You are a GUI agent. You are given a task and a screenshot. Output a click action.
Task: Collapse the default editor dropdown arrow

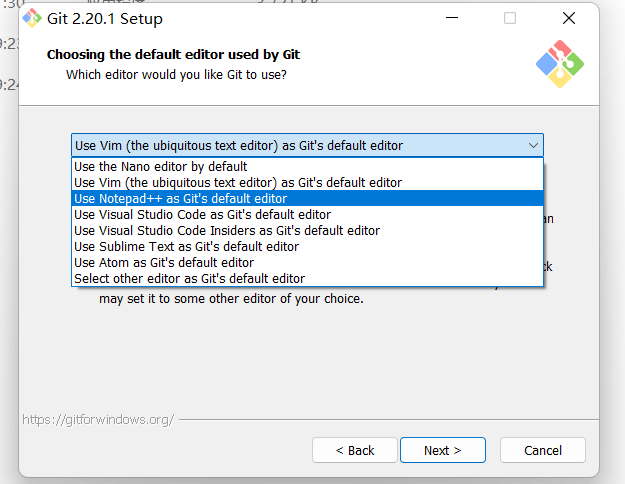click(533, 146)
